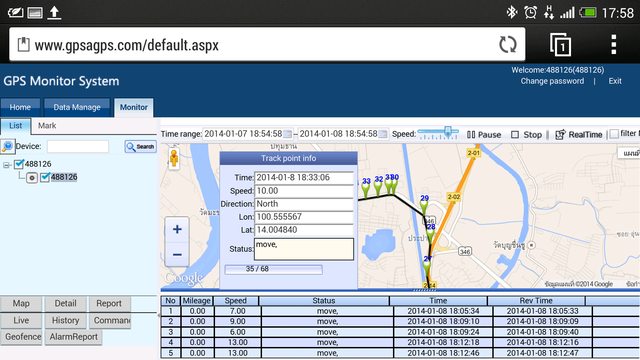640x360 pixels.
Task: Zoom out the map with minus button
Action: tap(177, 254)
